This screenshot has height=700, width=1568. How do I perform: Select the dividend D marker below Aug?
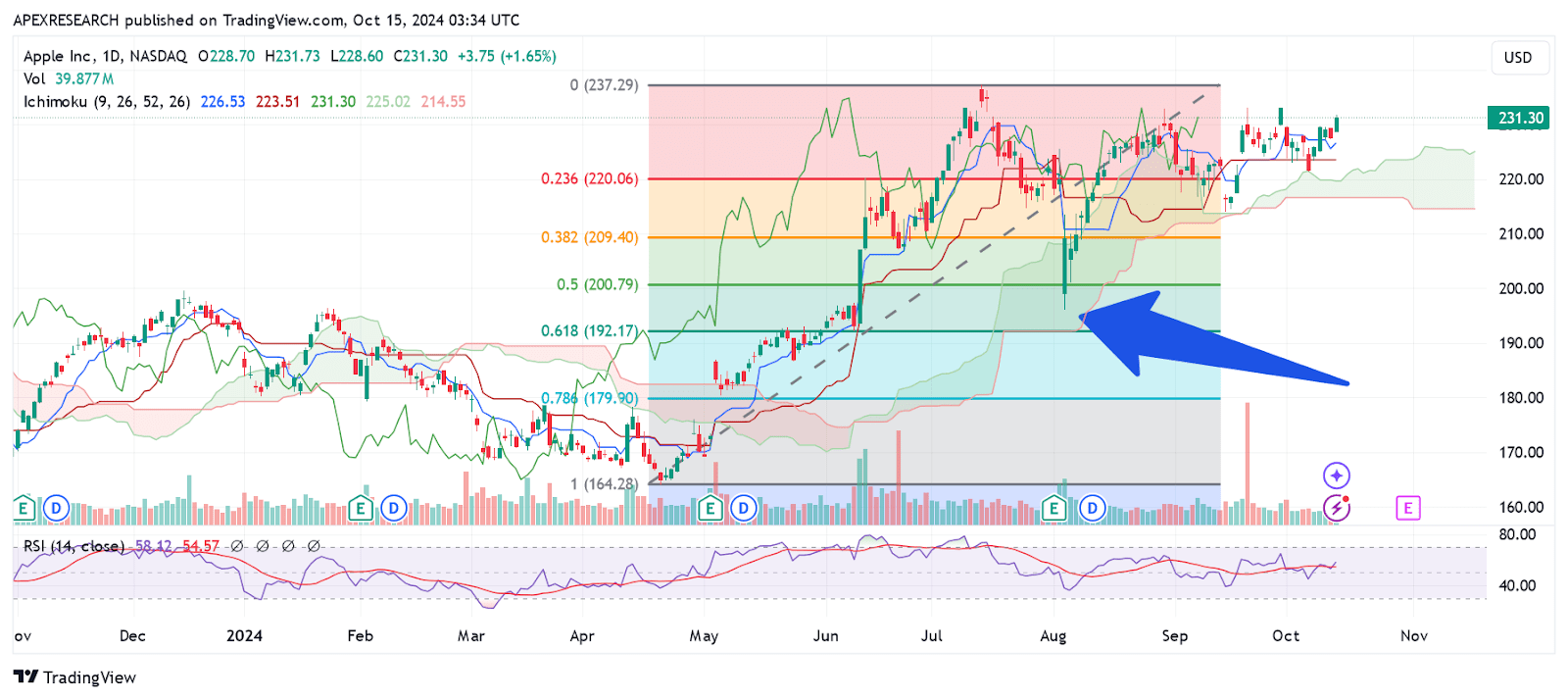1092,508
